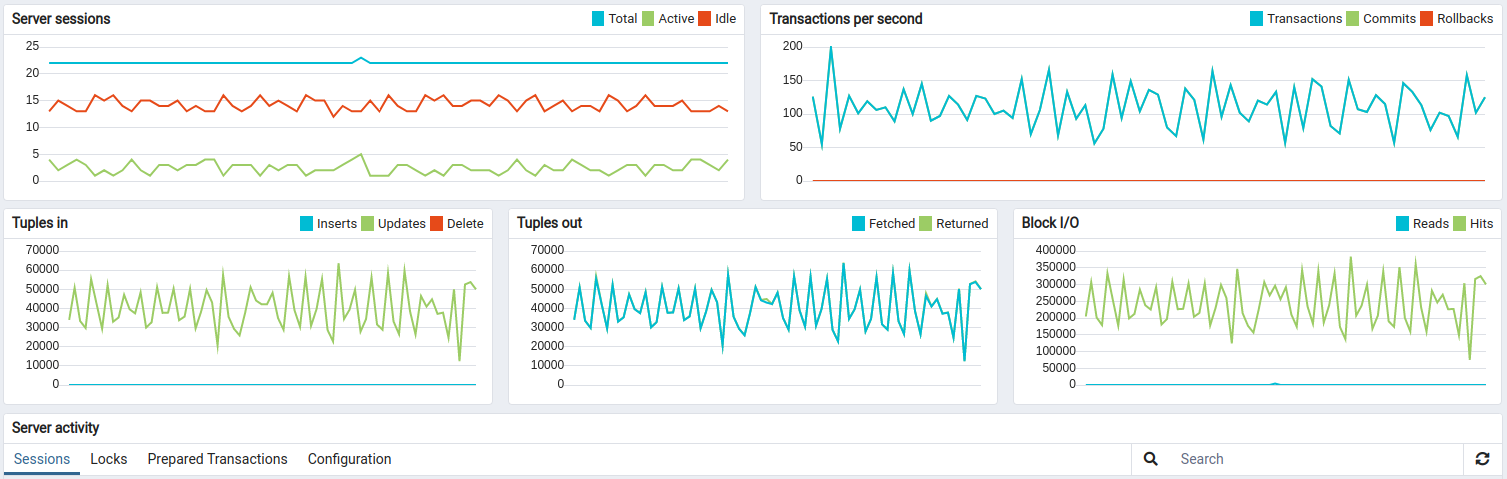Click the Rollbacks legend swatch
The height and width of the screenshot is (479, 1507).
coord(1426,19)
